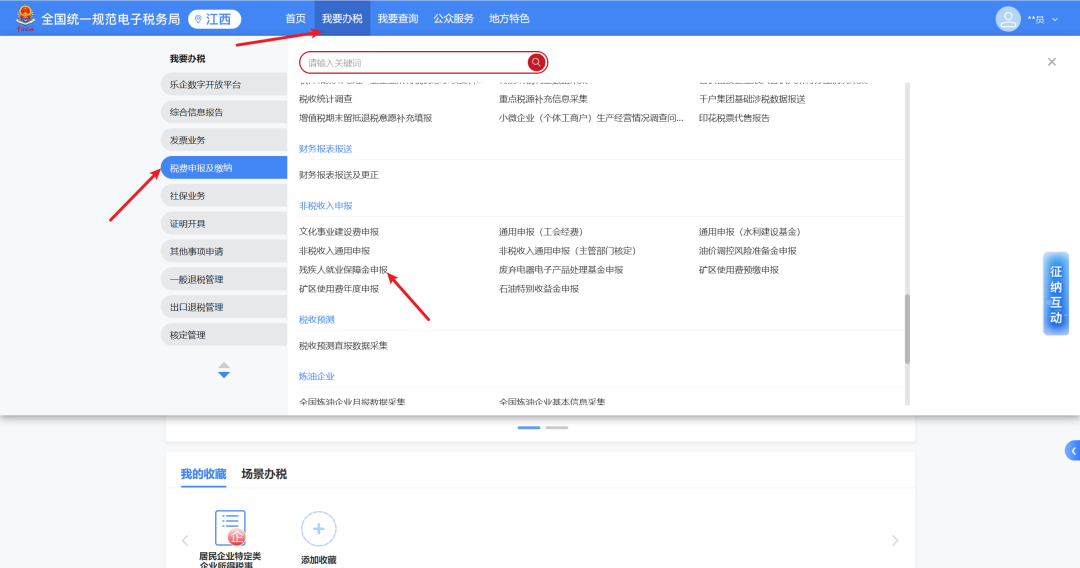Image resolution: width=1080 pixels, height=568 pixels.
Task: Select 证明开具 in sidebar
Action: click(224, 224)
